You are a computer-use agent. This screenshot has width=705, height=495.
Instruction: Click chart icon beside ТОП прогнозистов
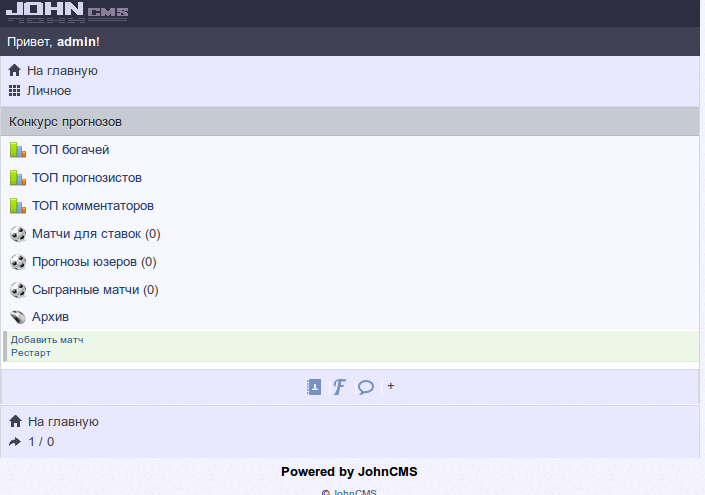coord(18,178)
